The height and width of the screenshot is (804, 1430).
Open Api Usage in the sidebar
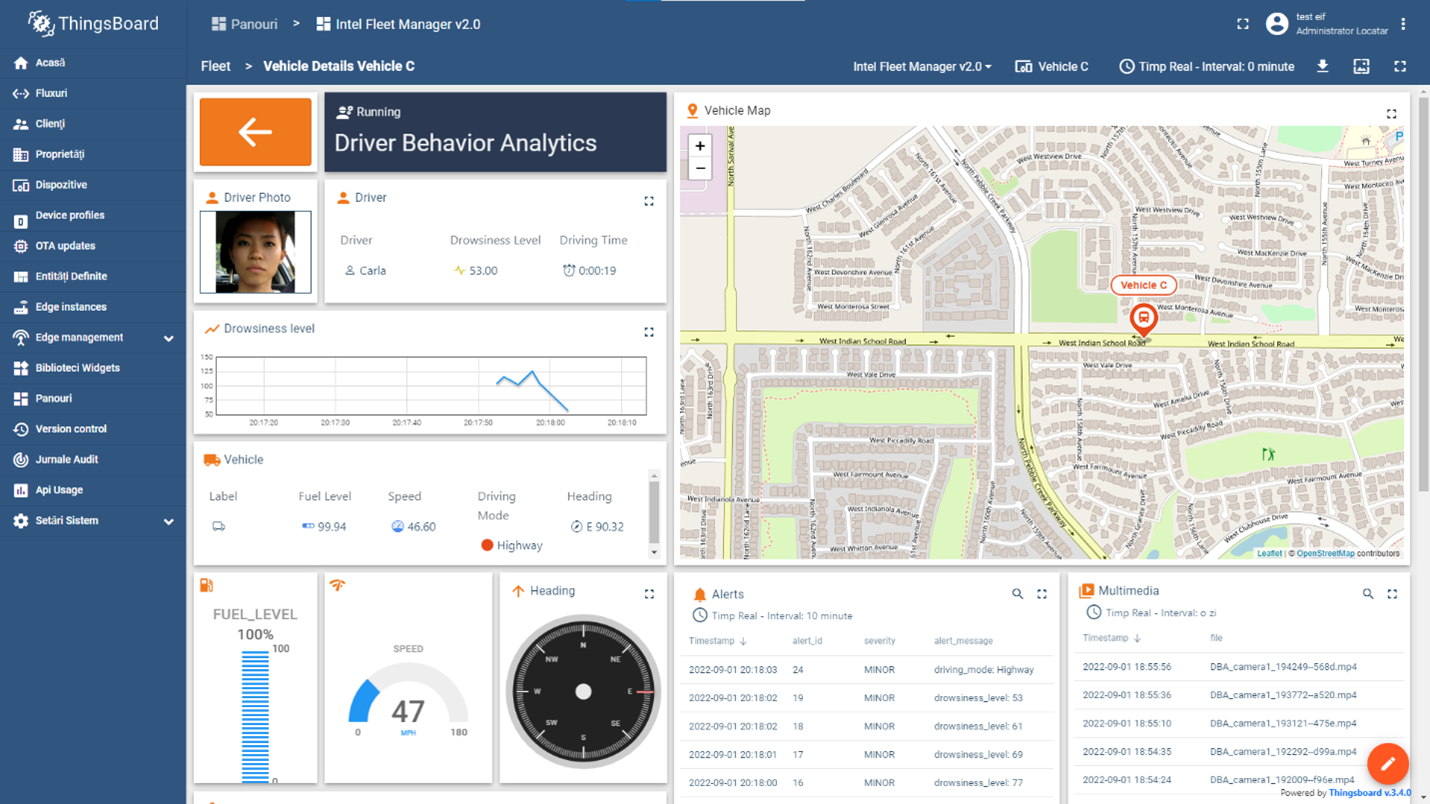[93, 490]
